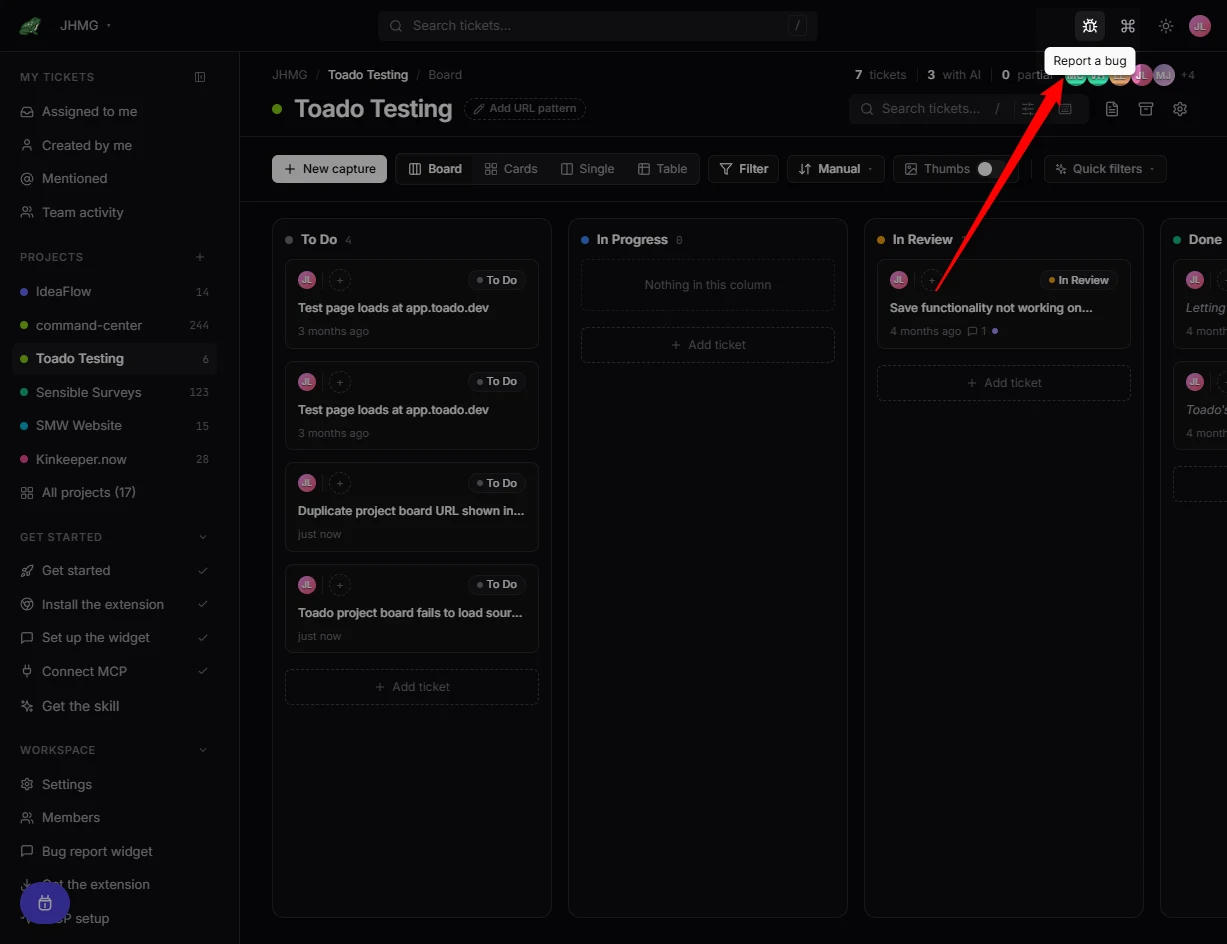Toggle the Get started checkmark

pos(203,571)
